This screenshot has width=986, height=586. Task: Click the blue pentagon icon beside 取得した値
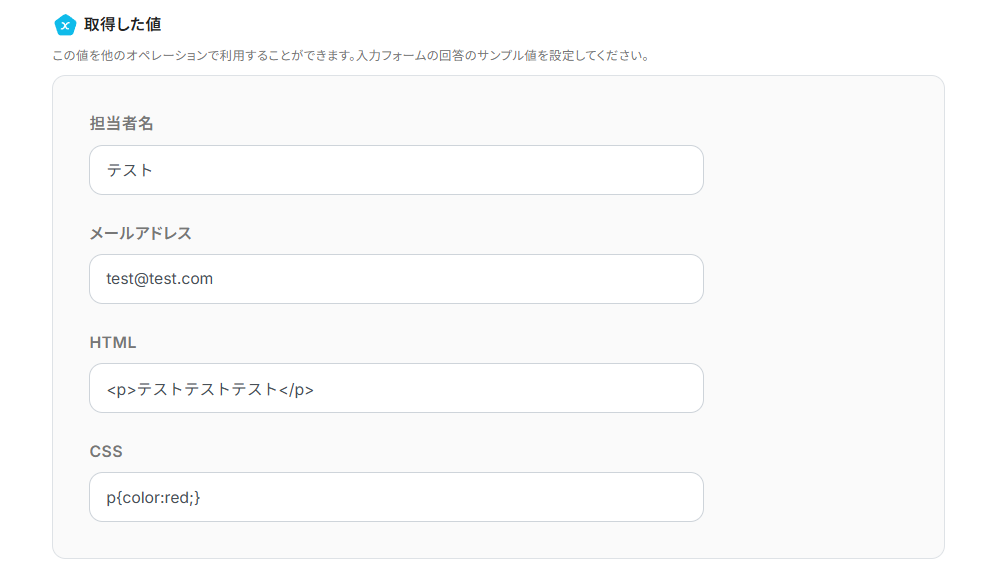[65, 25]
